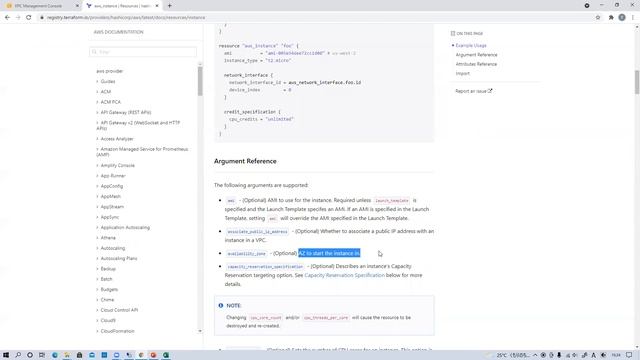Open the Action Center notification icon
640x360 pixels.
pos(629,355)
